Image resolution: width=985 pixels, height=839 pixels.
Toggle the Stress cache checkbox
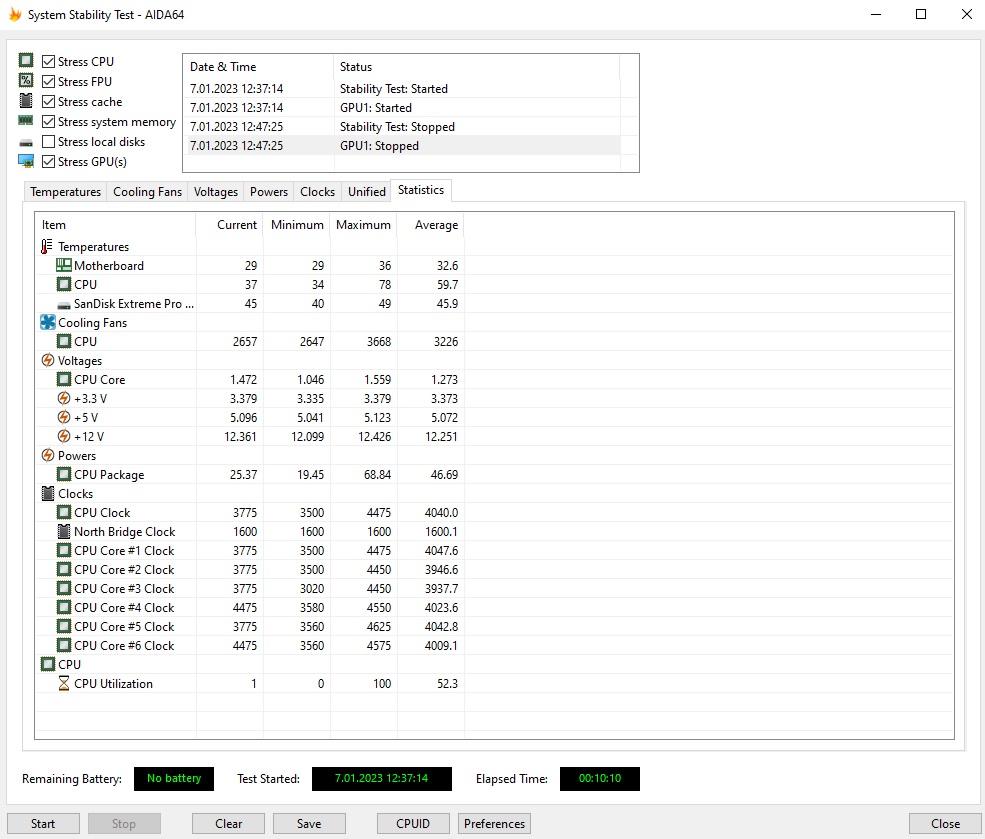pos(48,102)
